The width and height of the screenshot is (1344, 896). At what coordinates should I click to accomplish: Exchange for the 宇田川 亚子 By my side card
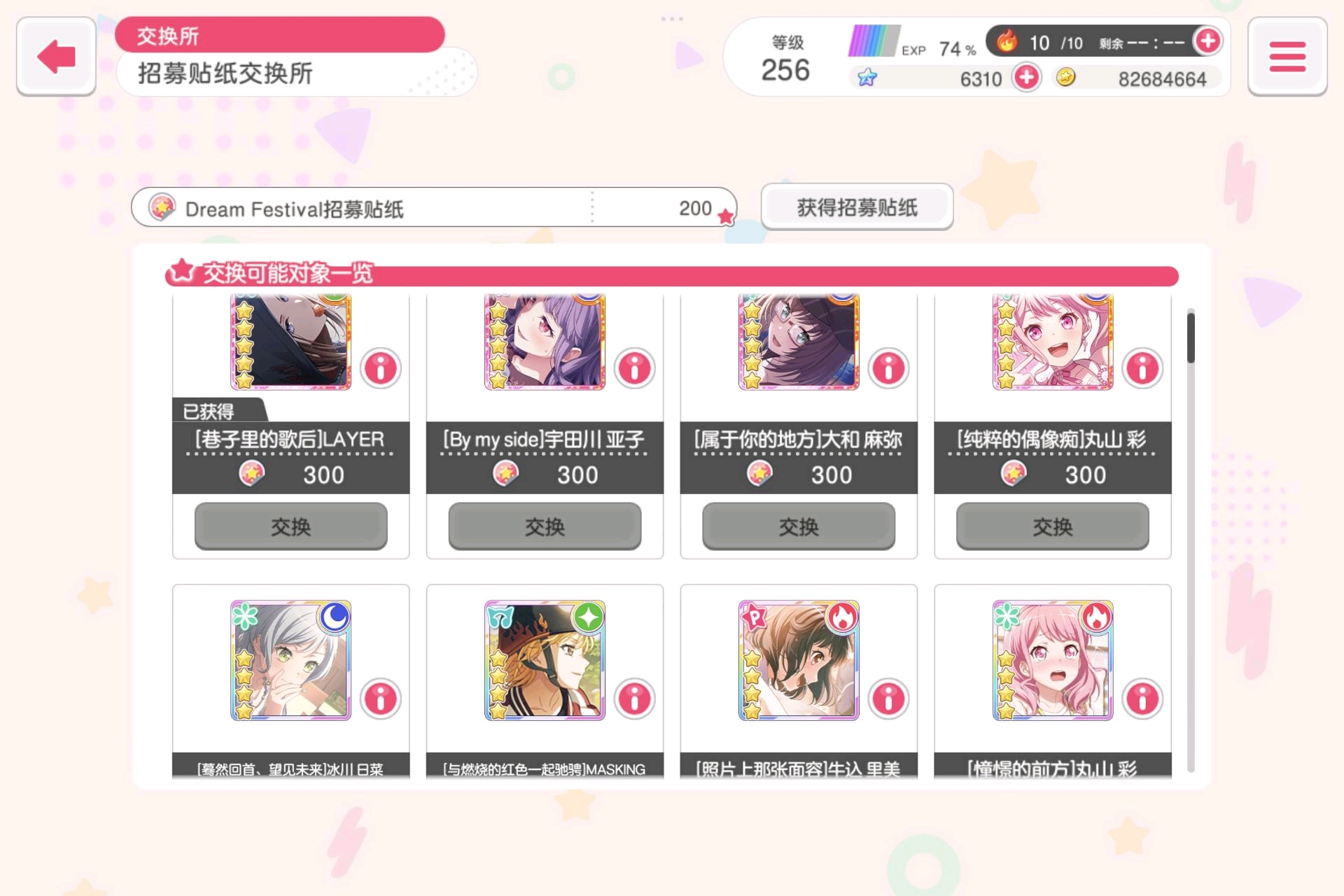[x=545, y=526]
